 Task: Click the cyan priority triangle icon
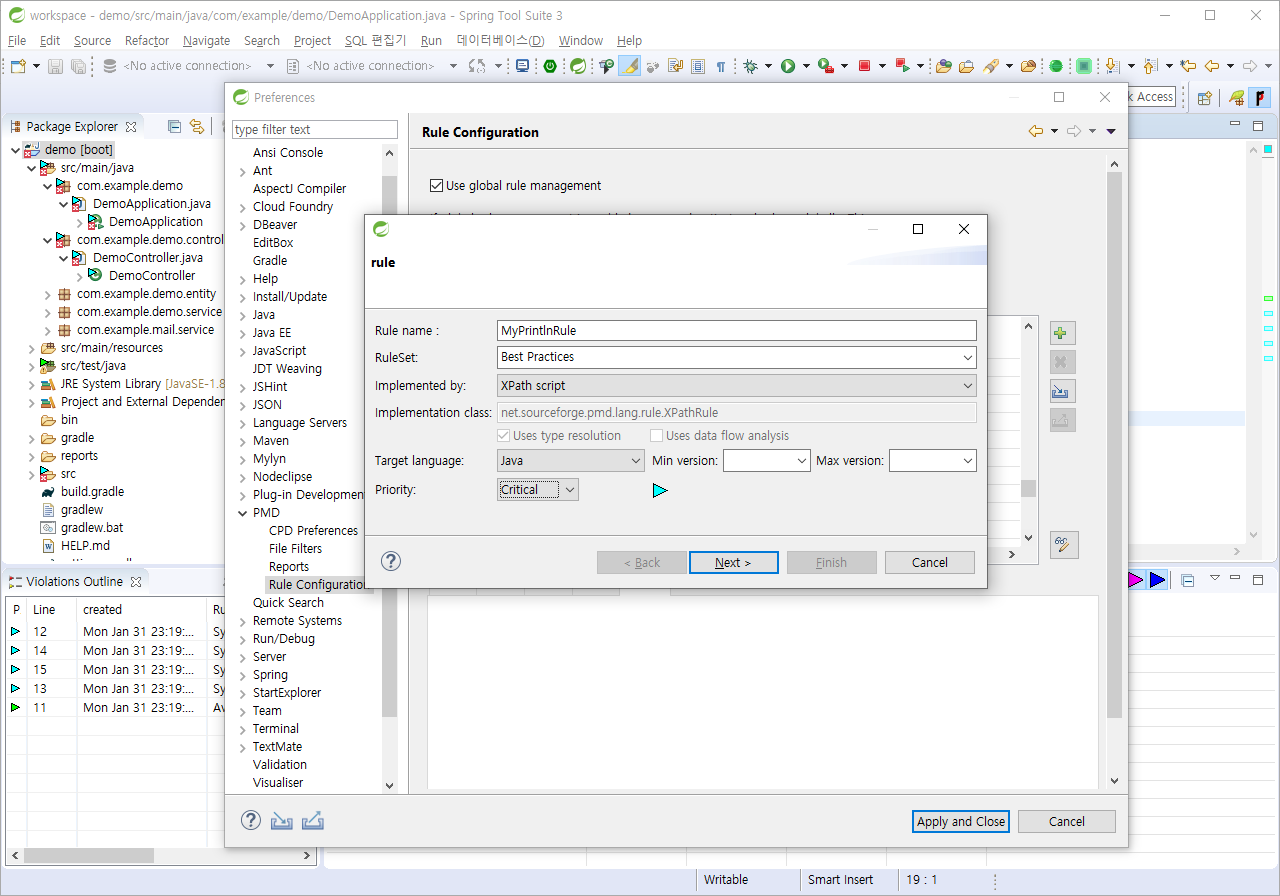pyautogui.click(x=659, y=490)
